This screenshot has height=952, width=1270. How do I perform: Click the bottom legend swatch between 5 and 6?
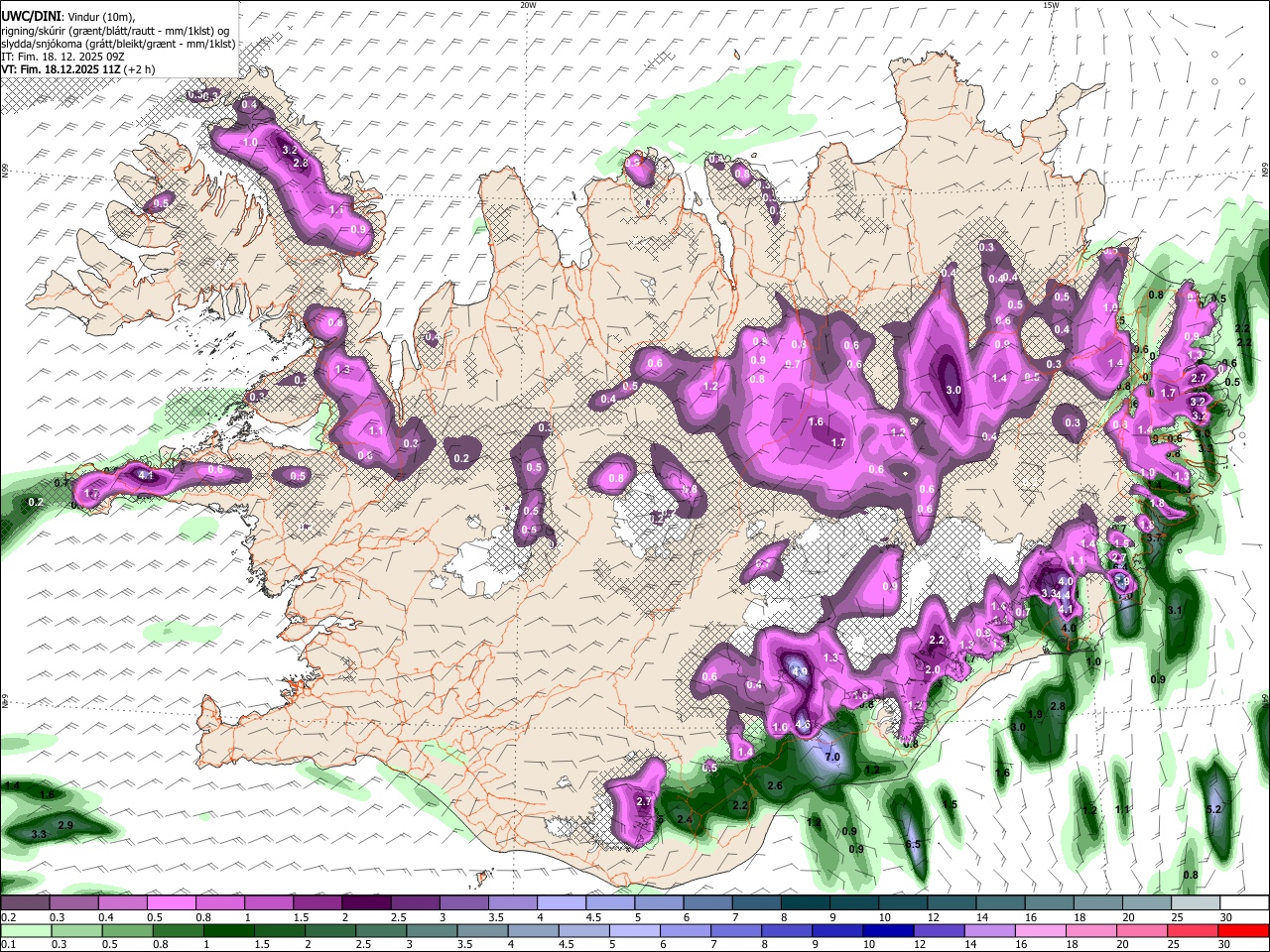tap(635, 931)
